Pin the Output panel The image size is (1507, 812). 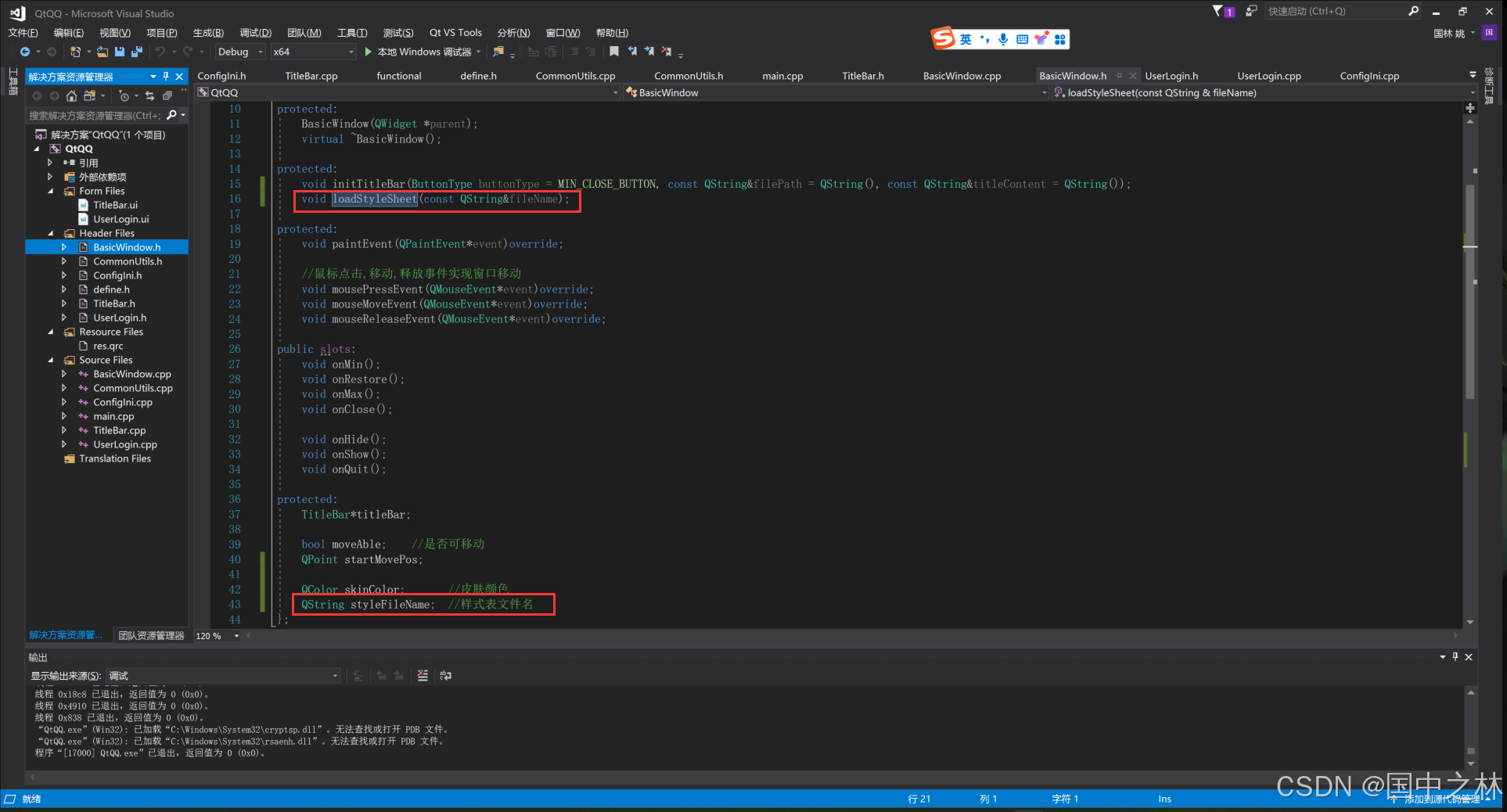click(1455, 656)
